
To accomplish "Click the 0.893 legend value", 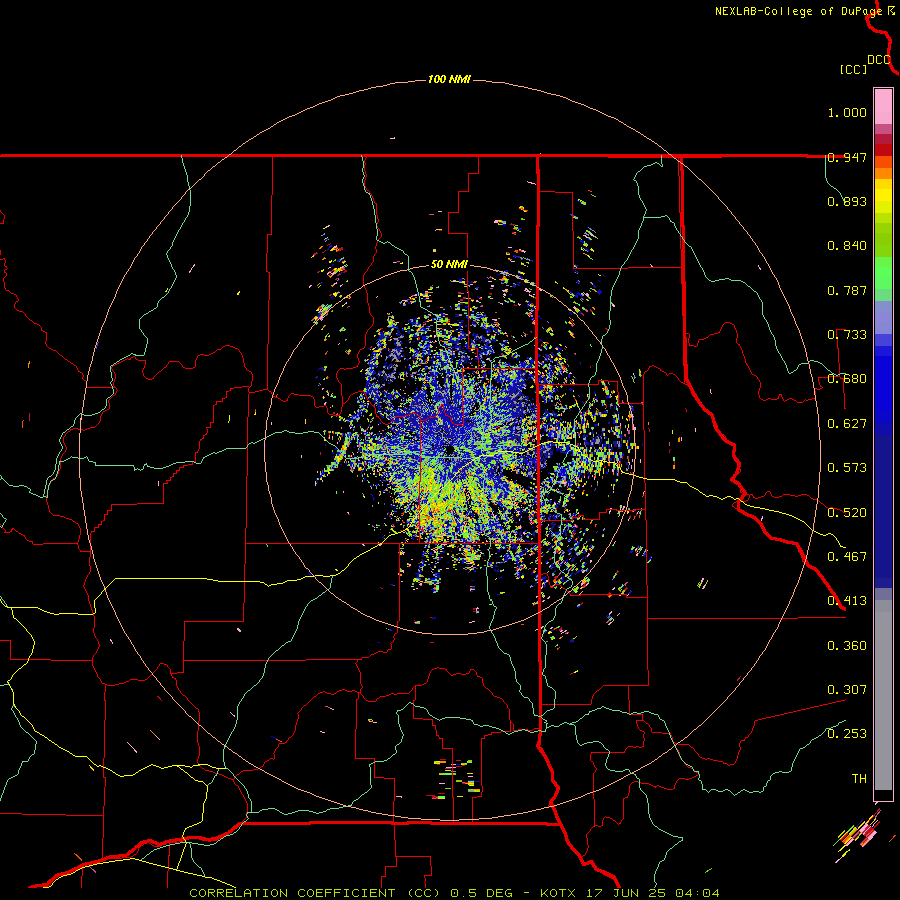I will (847, 201).
